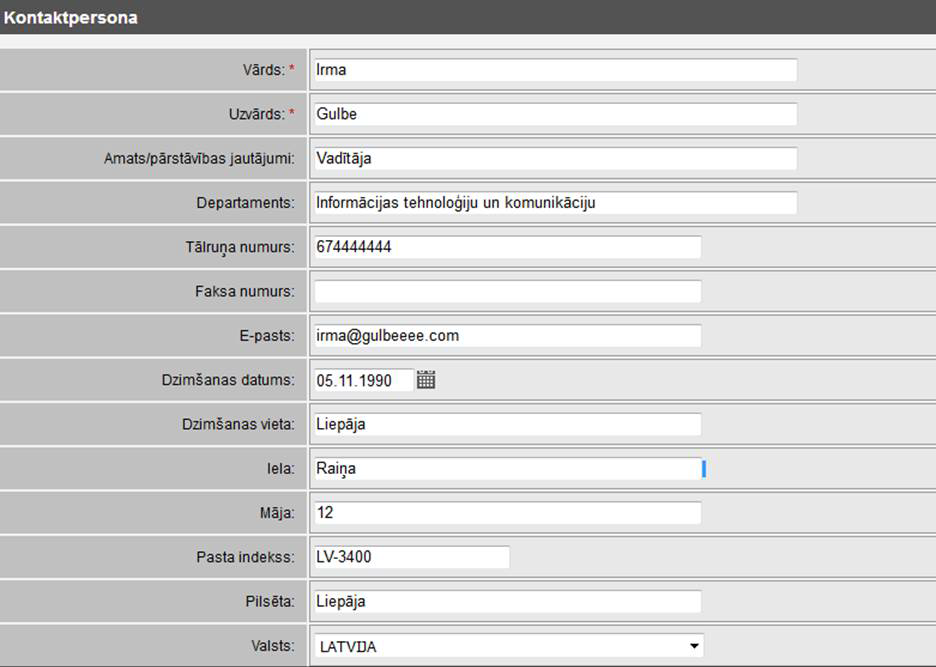Open the calendar date picker icon
Viewport: 936px width, 667px height.
point(426,380)
